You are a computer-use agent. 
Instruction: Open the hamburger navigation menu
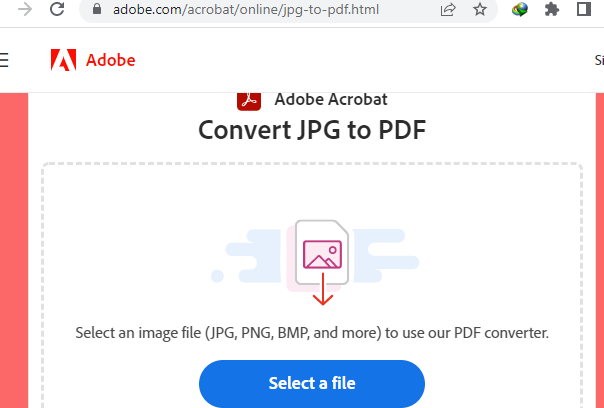pyautogui.click(x=4, y=60)
